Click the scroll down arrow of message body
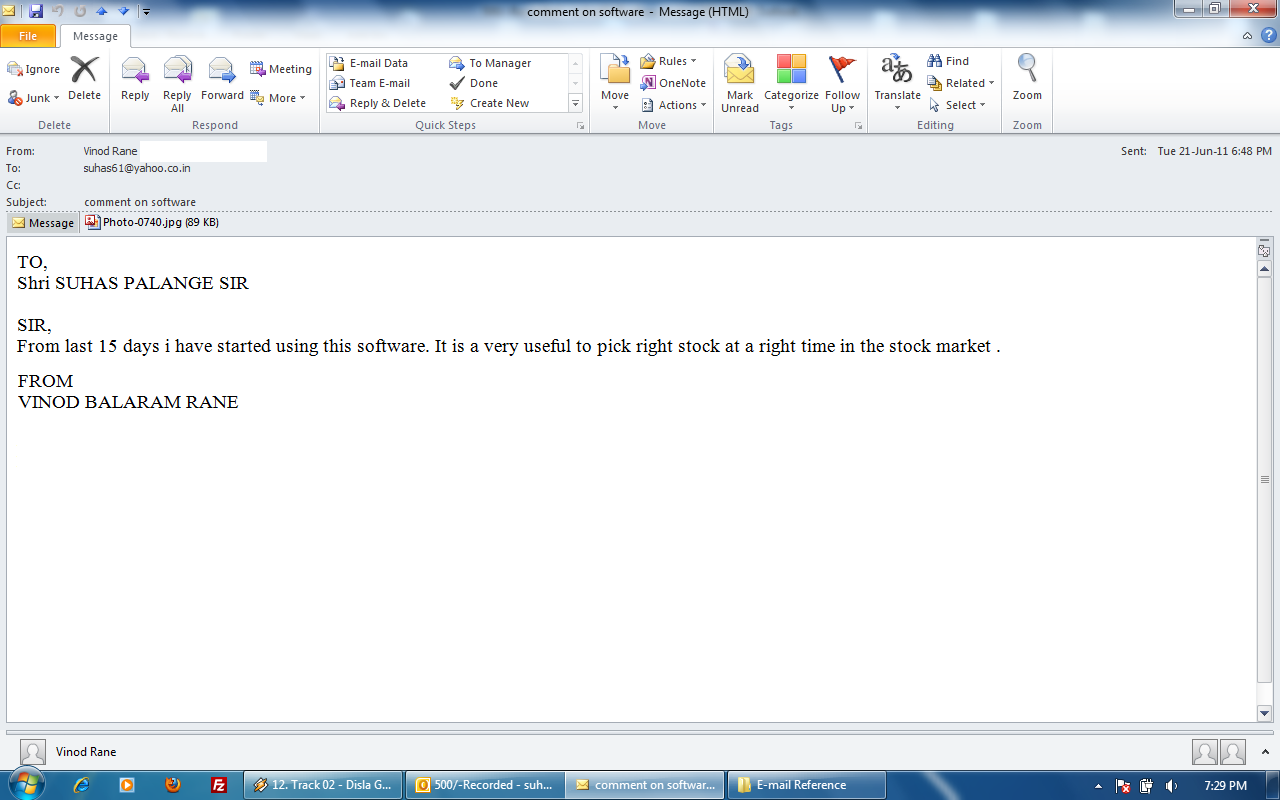The width and height of the screenshot is (1280, 800). click(1264, 713)
